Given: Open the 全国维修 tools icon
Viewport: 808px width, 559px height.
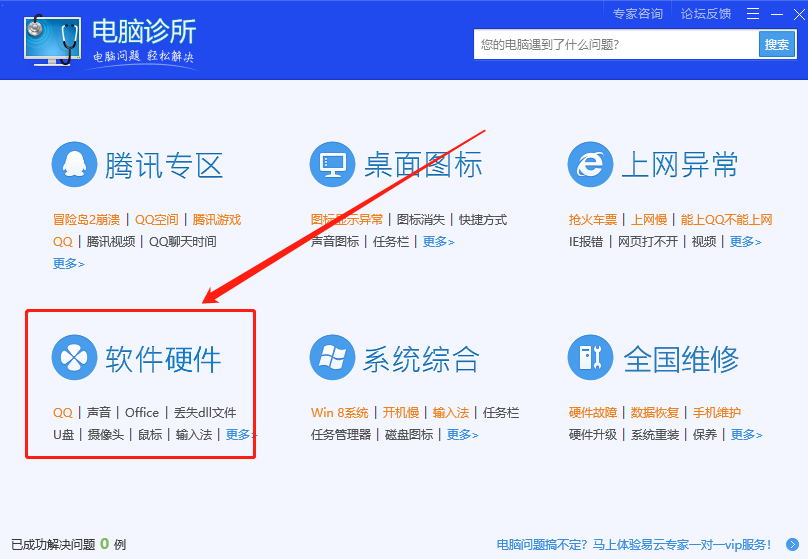Looking at the screenshot, I should (x=590, y=358).
